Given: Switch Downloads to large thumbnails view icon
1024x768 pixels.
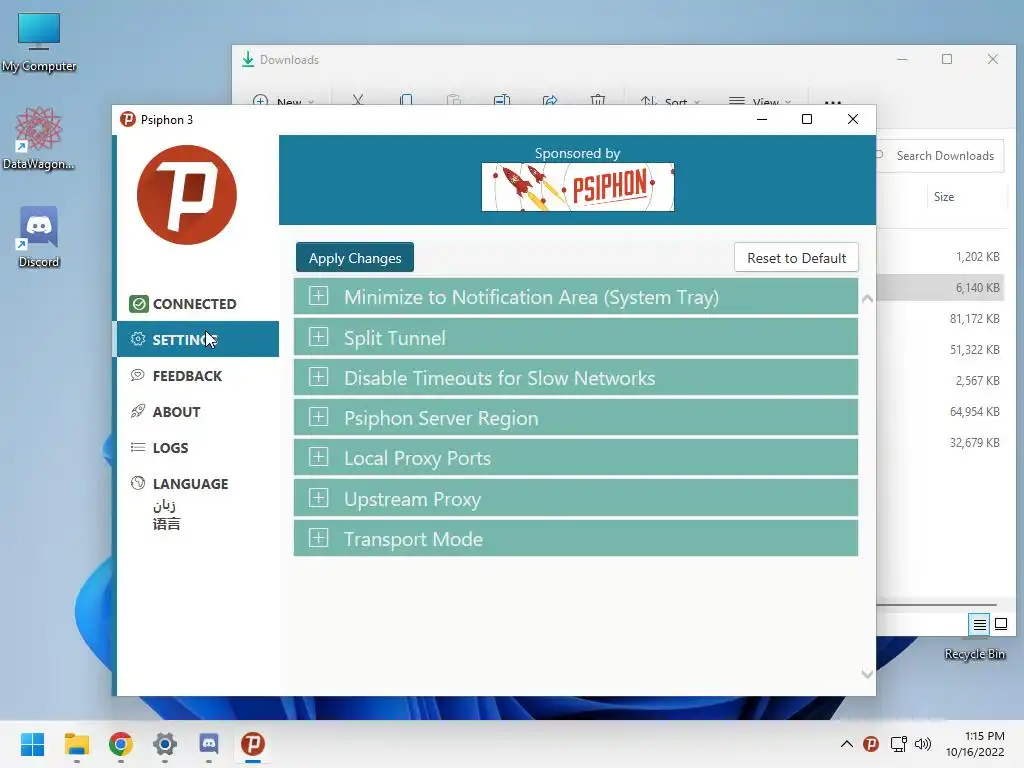Looking at the screenshot, I should pyautogui.click(x=1000, y=624).
